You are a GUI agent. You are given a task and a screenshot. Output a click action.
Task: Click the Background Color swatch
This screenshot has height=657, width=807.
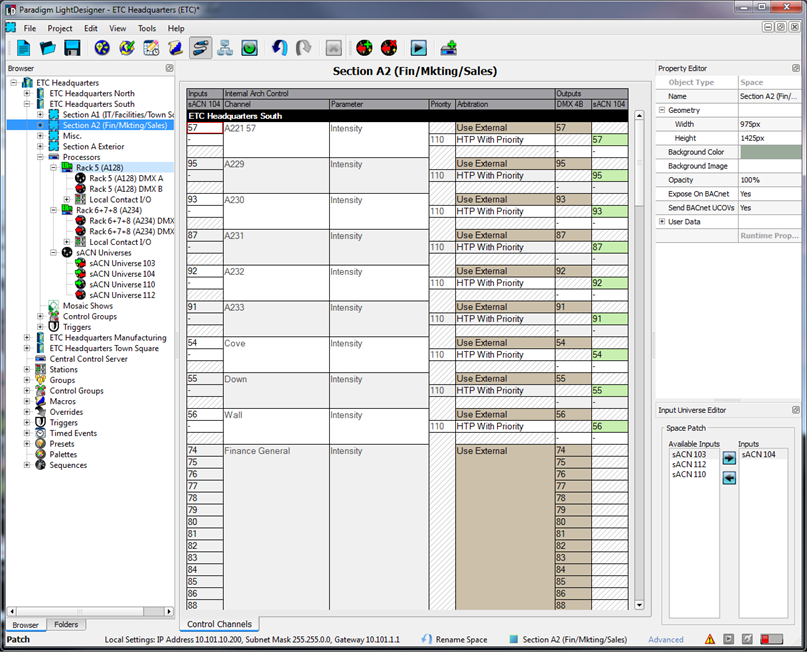(770, 152)
